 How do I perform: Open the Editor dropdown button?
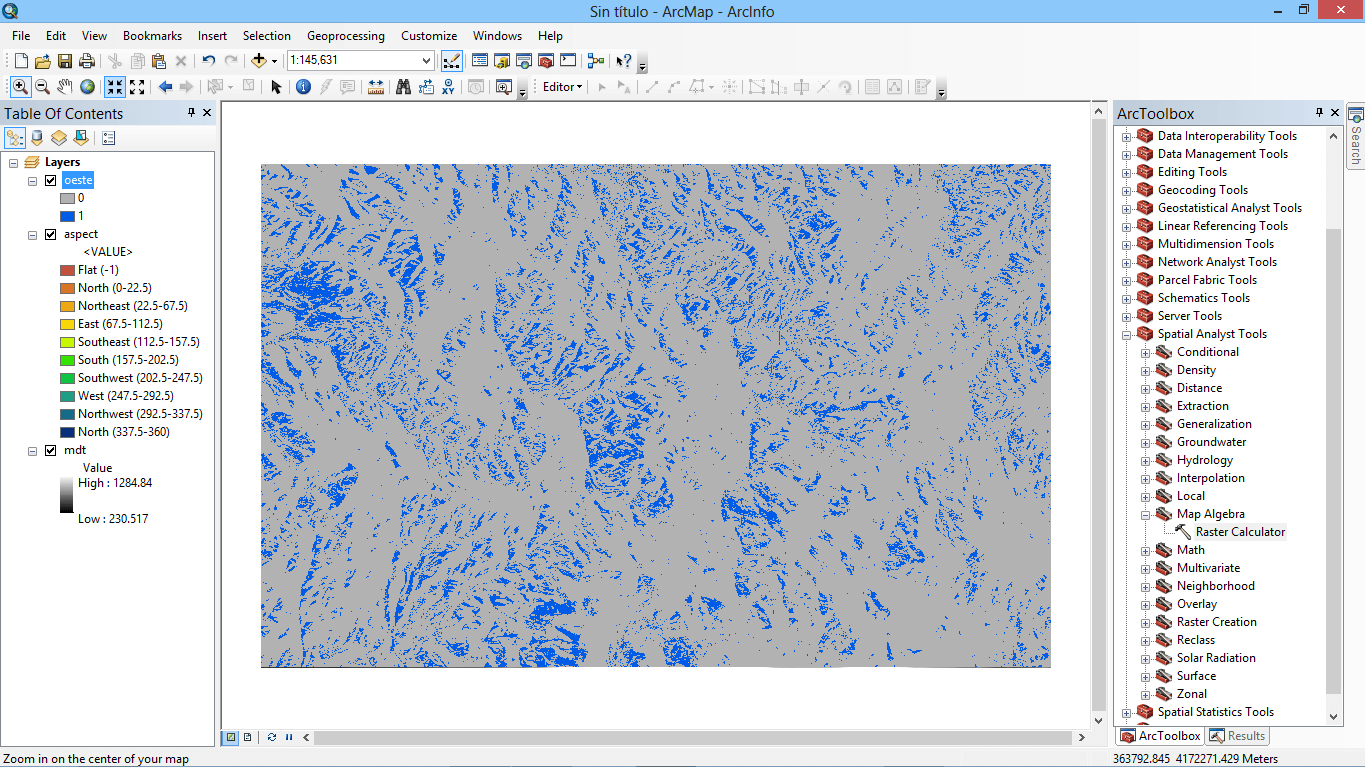[x=562, y=87]
